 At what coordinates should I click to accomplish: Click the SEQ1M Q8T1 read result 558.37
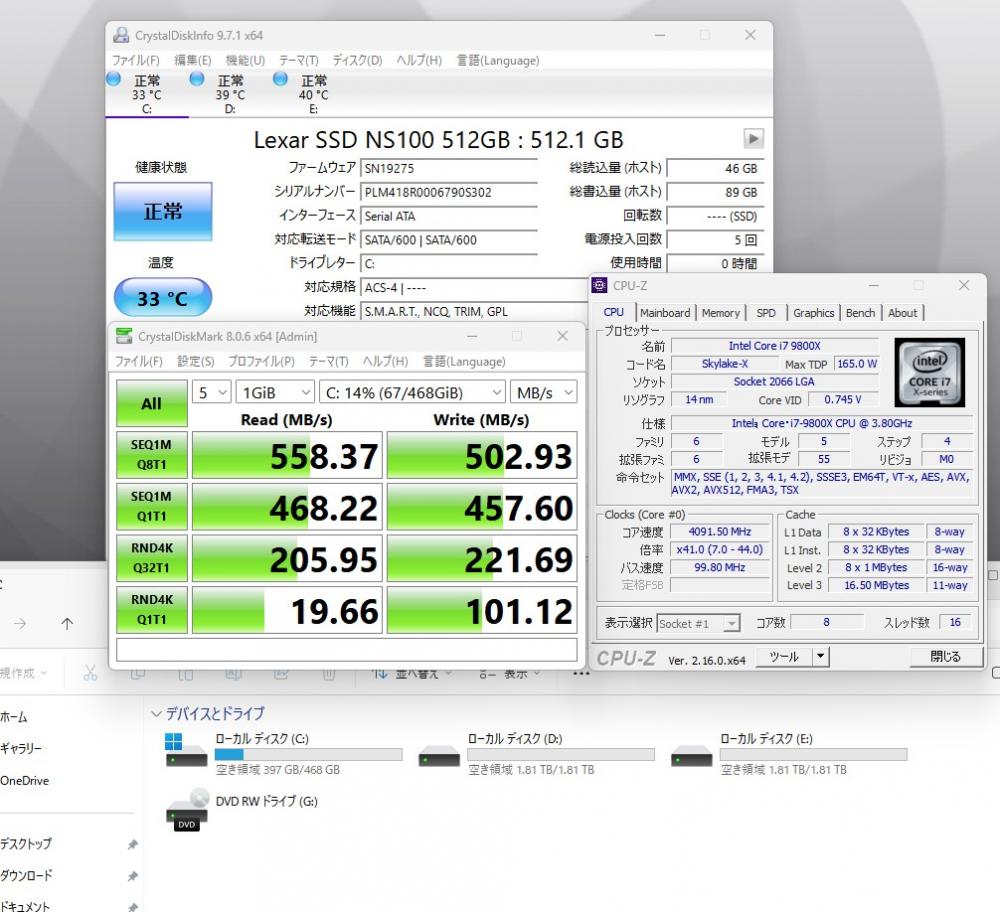(287, 455)
